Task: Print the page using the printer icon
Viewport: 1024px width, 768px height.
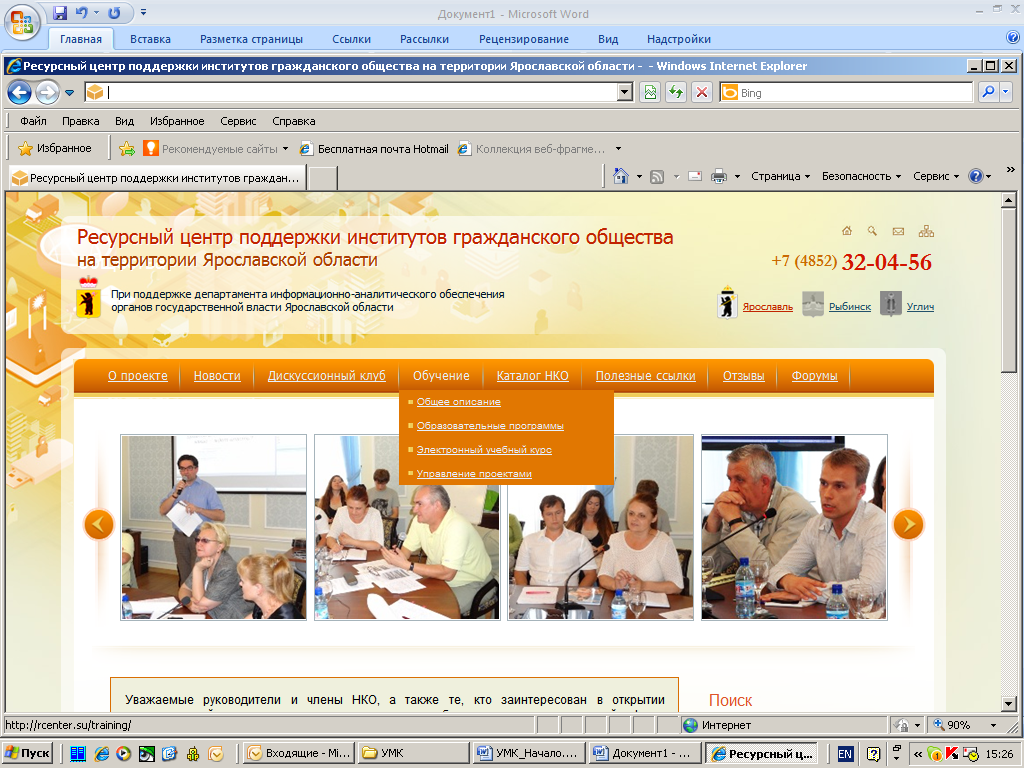Action: (719, 176)
